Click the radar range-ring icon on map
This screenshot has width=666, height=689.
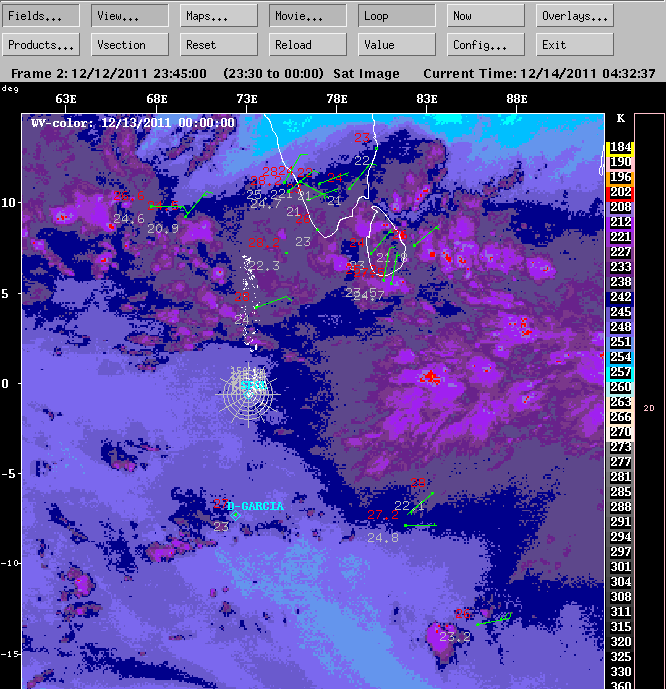[248, 392]
